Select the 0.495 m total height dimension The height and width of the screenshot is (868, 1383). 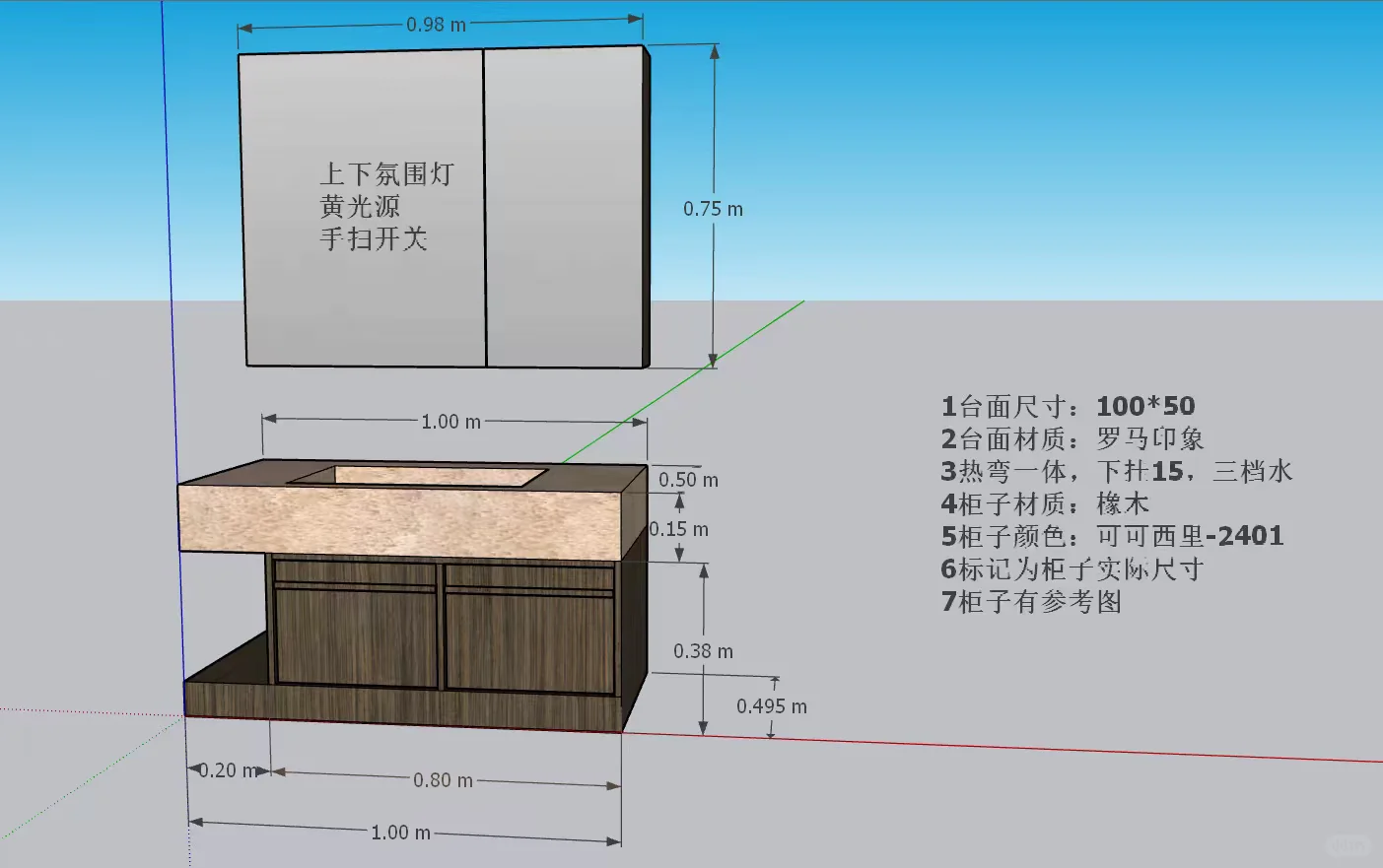pyautogui.click(x=771, y=706)
